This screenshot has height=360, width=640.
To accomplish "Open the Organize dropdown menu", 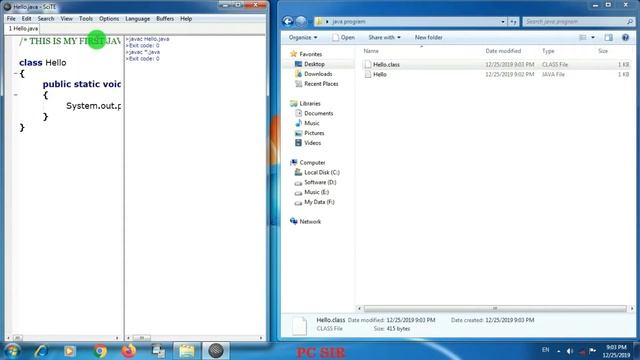I will click(303, 38).
